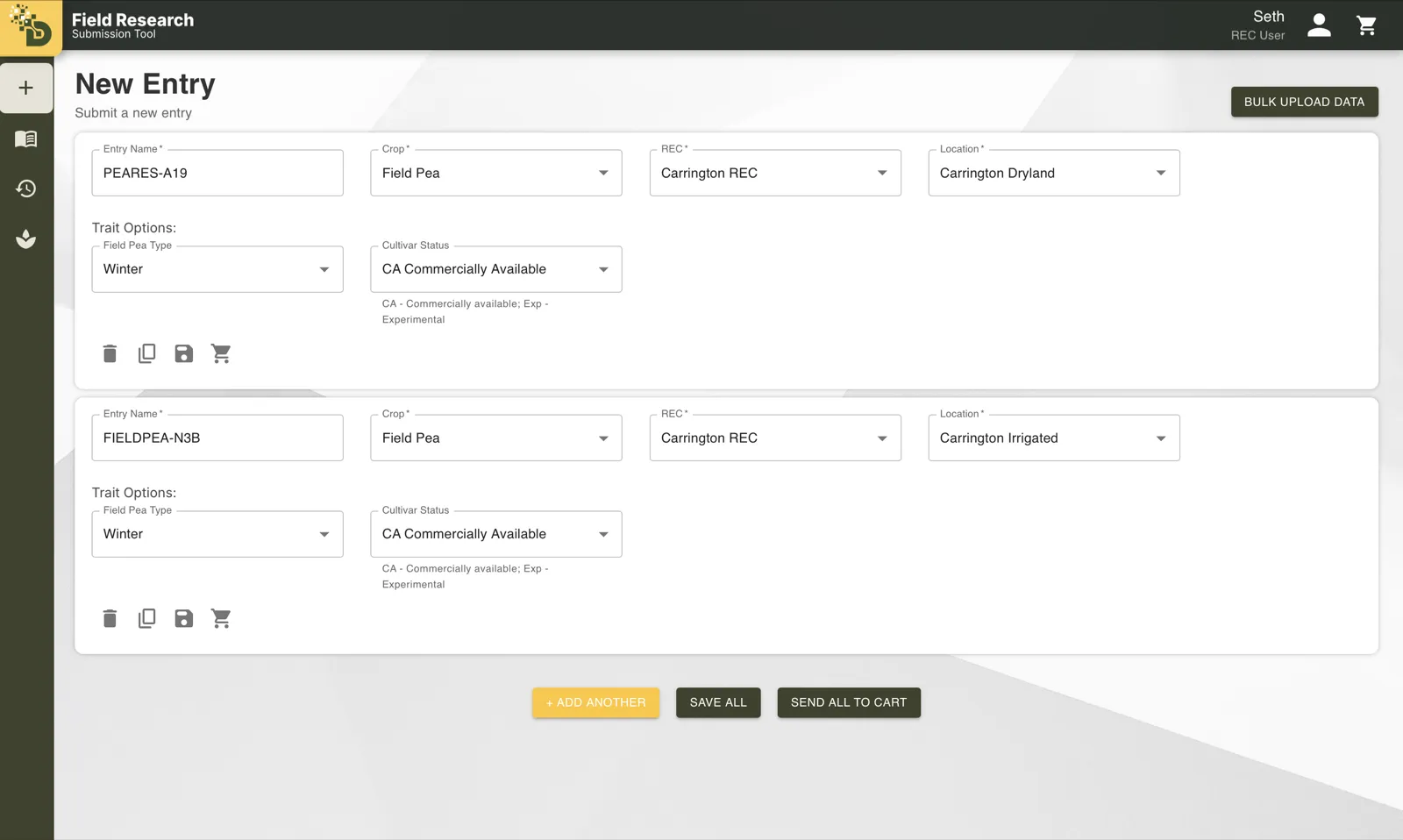Click 'Submit a new entry' subtitle
The width and height of the screenshot is (1403, 840).
[133, 113]
